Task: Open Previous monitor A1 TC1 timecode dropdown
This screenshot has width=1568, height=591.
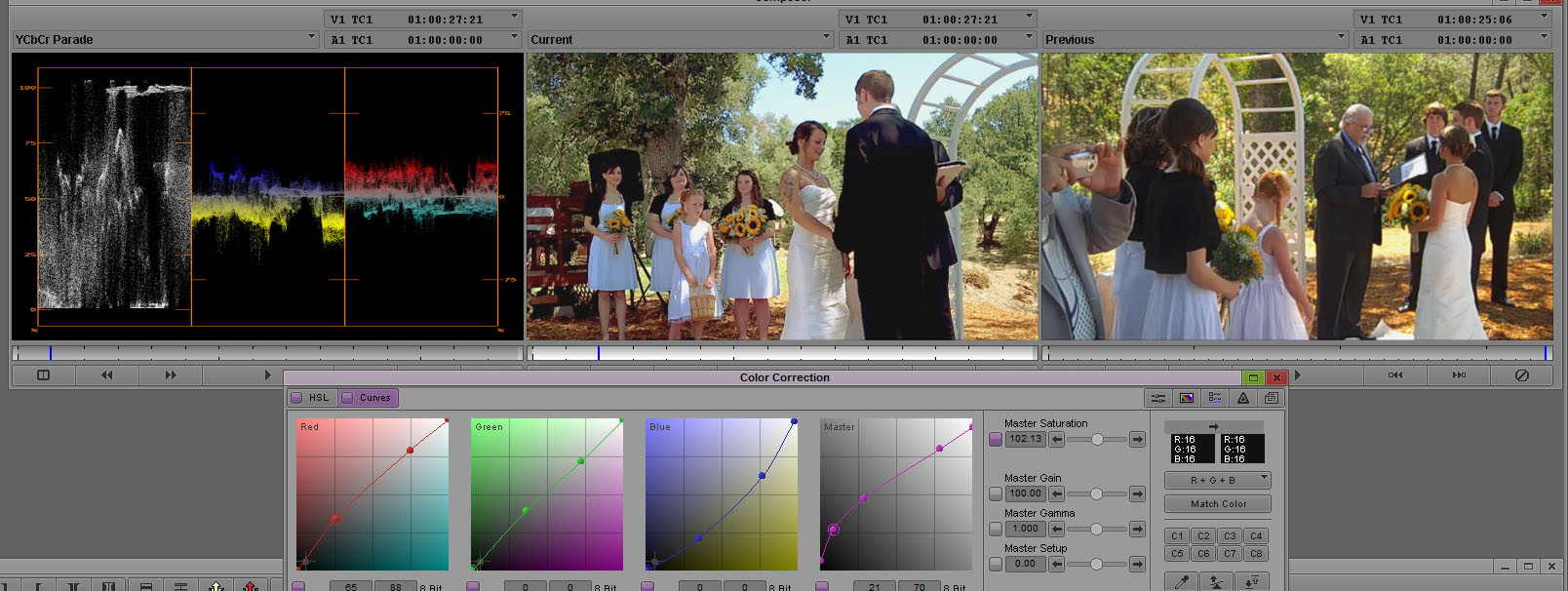Action: click(x=1453, y=39)
